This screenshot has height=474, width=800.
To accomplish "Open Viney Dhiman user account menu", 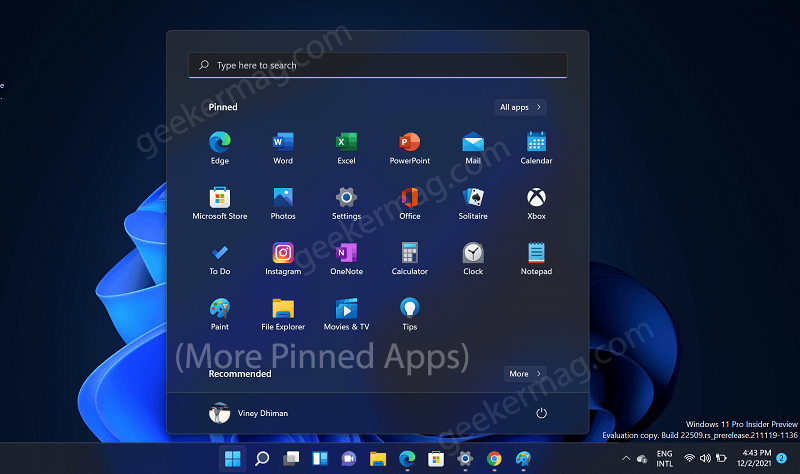I will pyautogui.click(x=248, y=413).
